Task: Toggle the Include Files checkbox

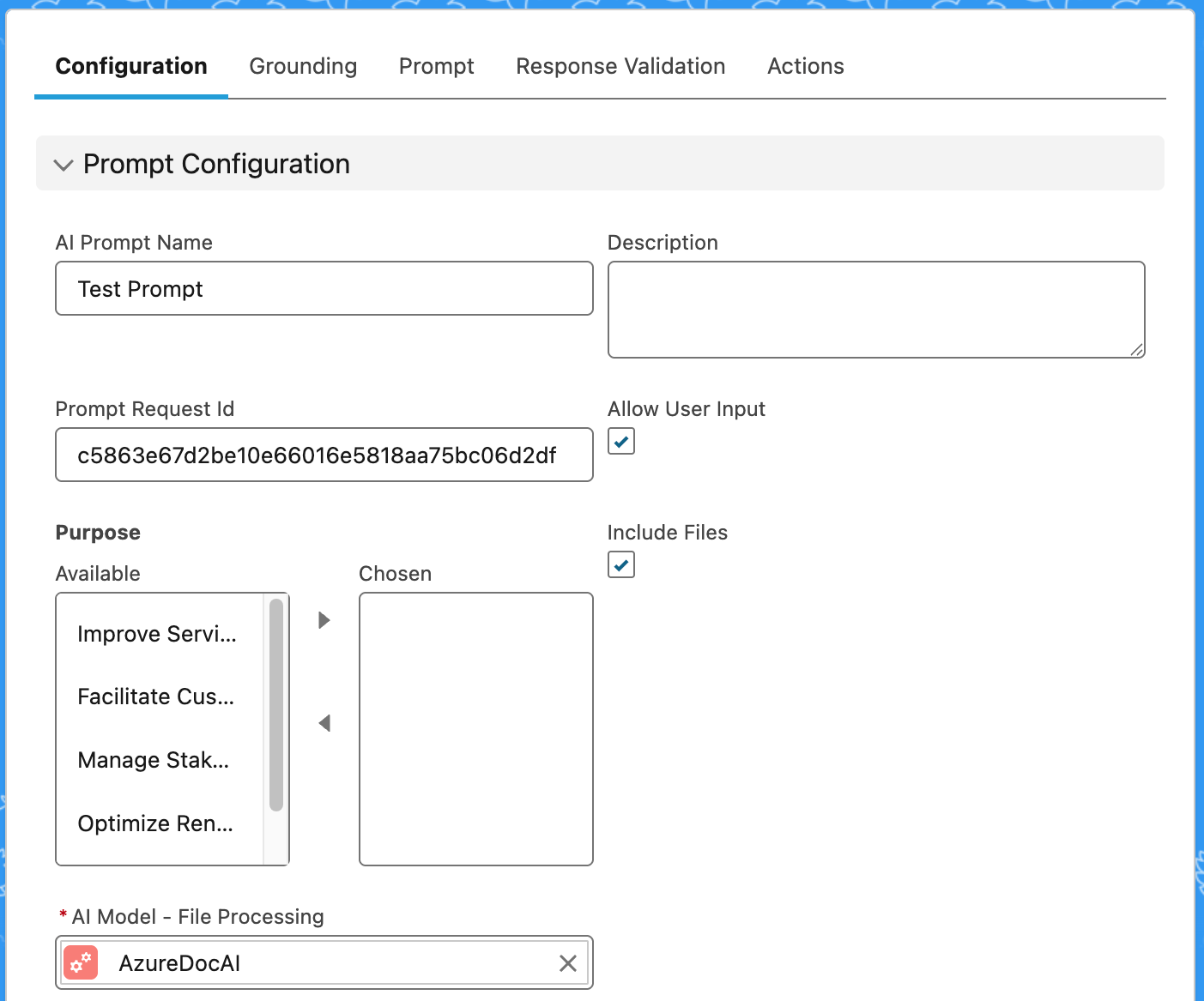Action: pyautogui.click(x=621, y=565)
